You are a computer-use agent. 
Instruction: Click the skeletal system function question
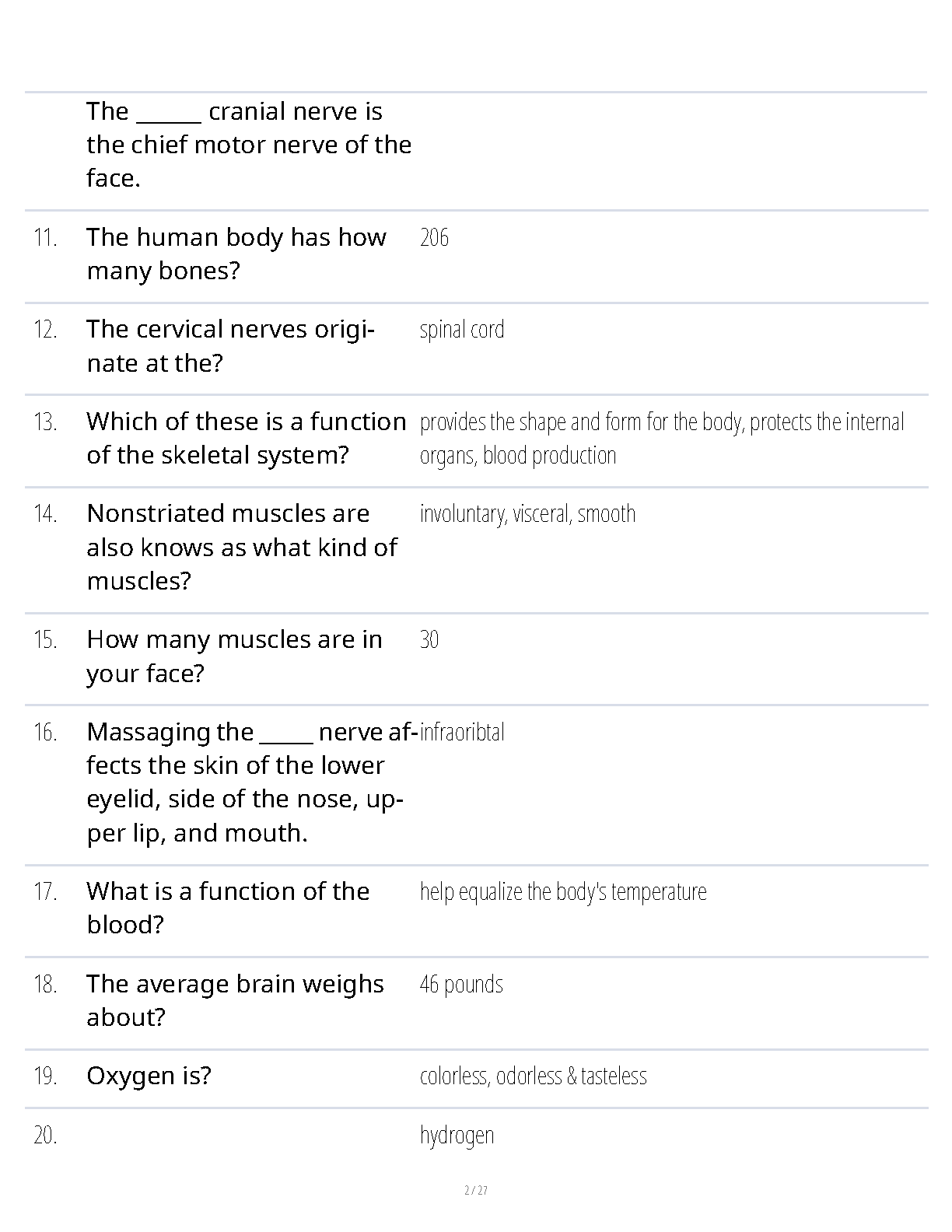[x=247, y=438]
